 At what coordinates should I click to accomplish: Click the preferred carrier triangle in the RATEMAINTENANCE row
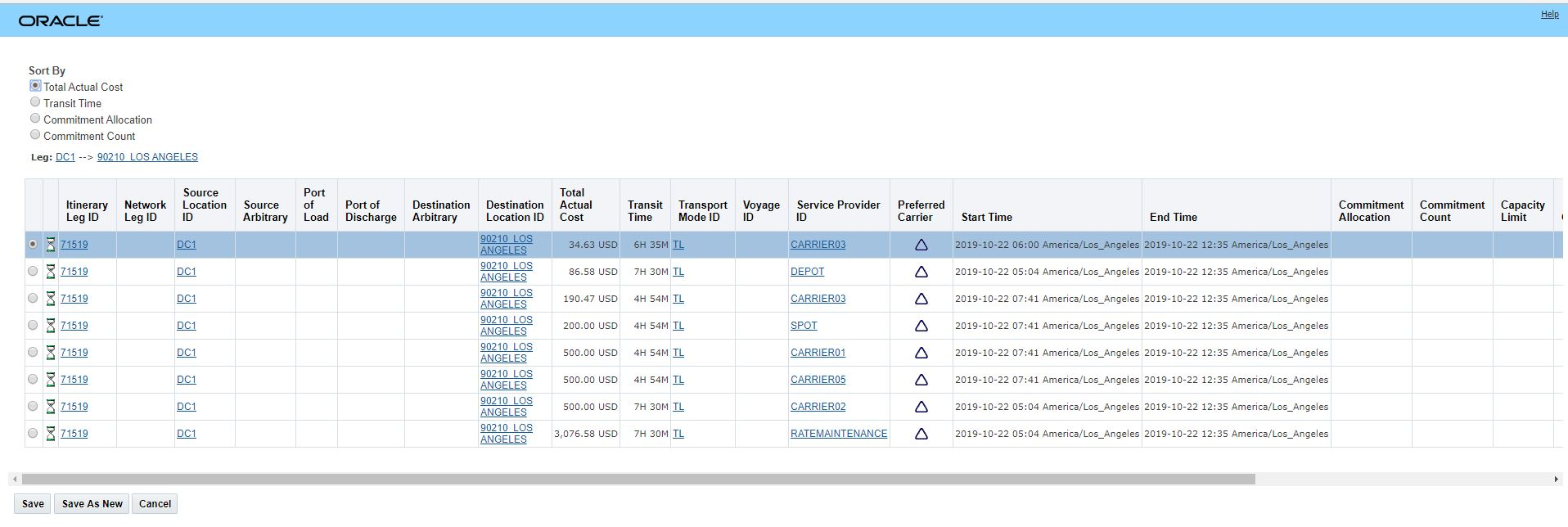(x=921, y=434)
